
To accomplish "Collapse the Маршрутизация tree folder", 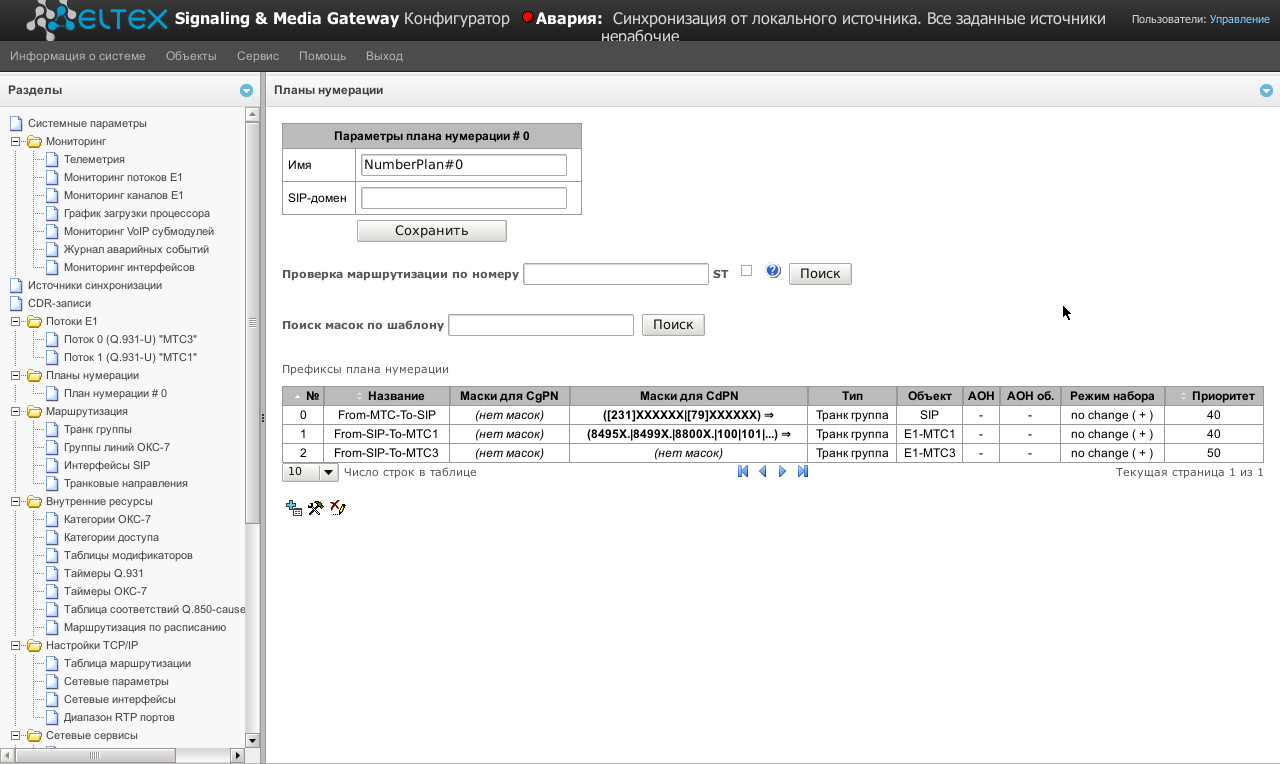I will coord(16,411).
